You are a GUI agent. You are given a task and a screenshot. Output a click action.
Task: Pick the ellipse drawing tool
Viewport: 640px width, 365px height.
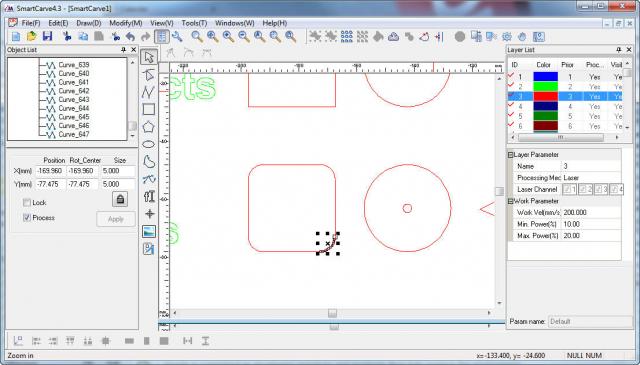pos(149,144)
